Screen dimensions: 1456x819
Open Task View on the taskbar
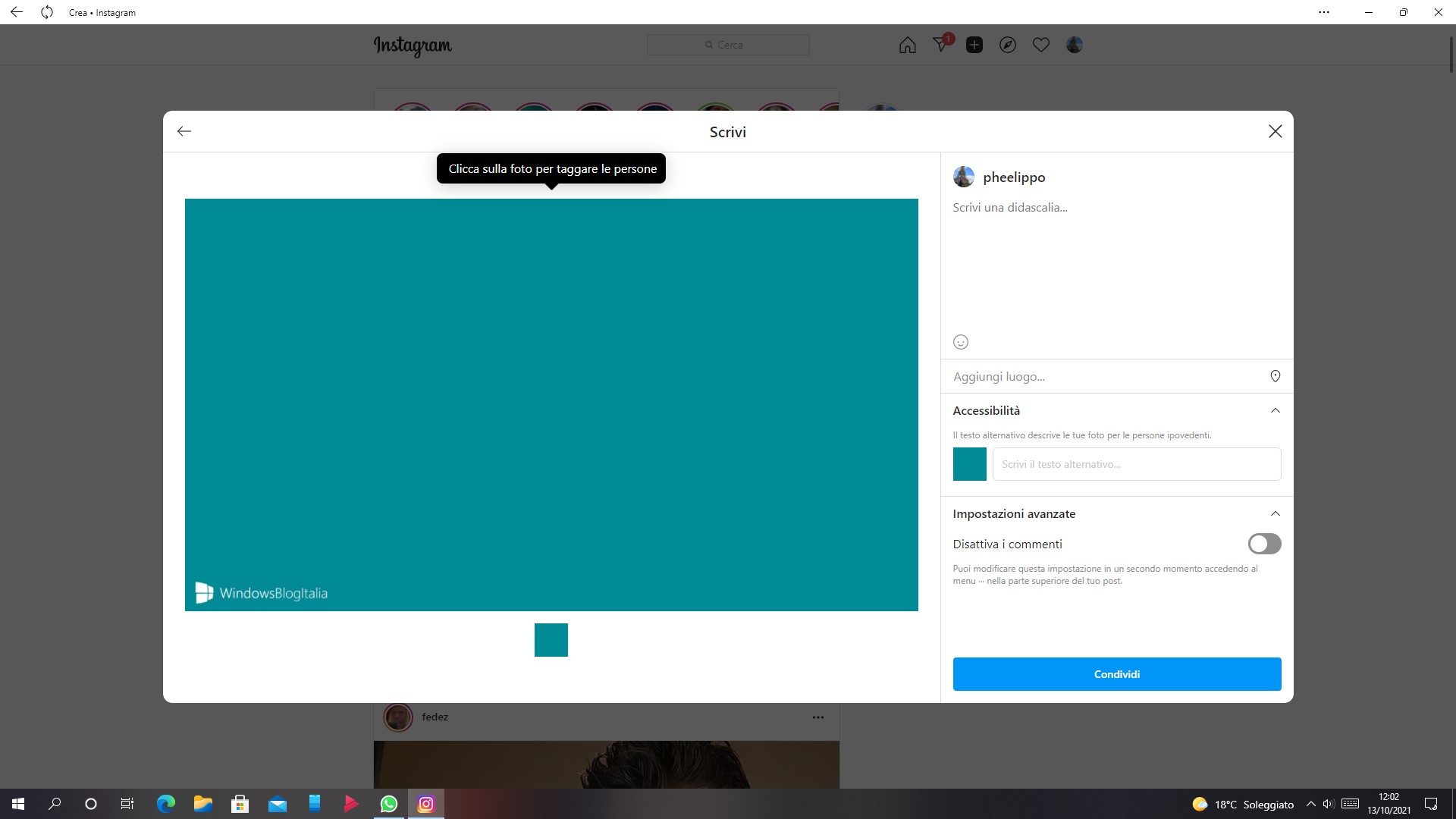[127, 804]
